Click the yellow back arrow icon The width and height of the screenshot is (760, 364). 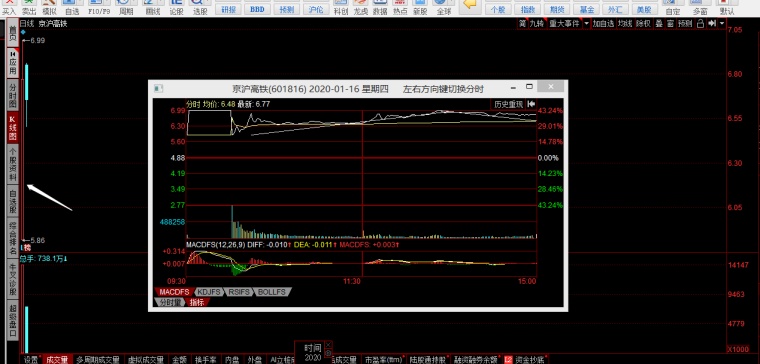(x=469, y=4)
